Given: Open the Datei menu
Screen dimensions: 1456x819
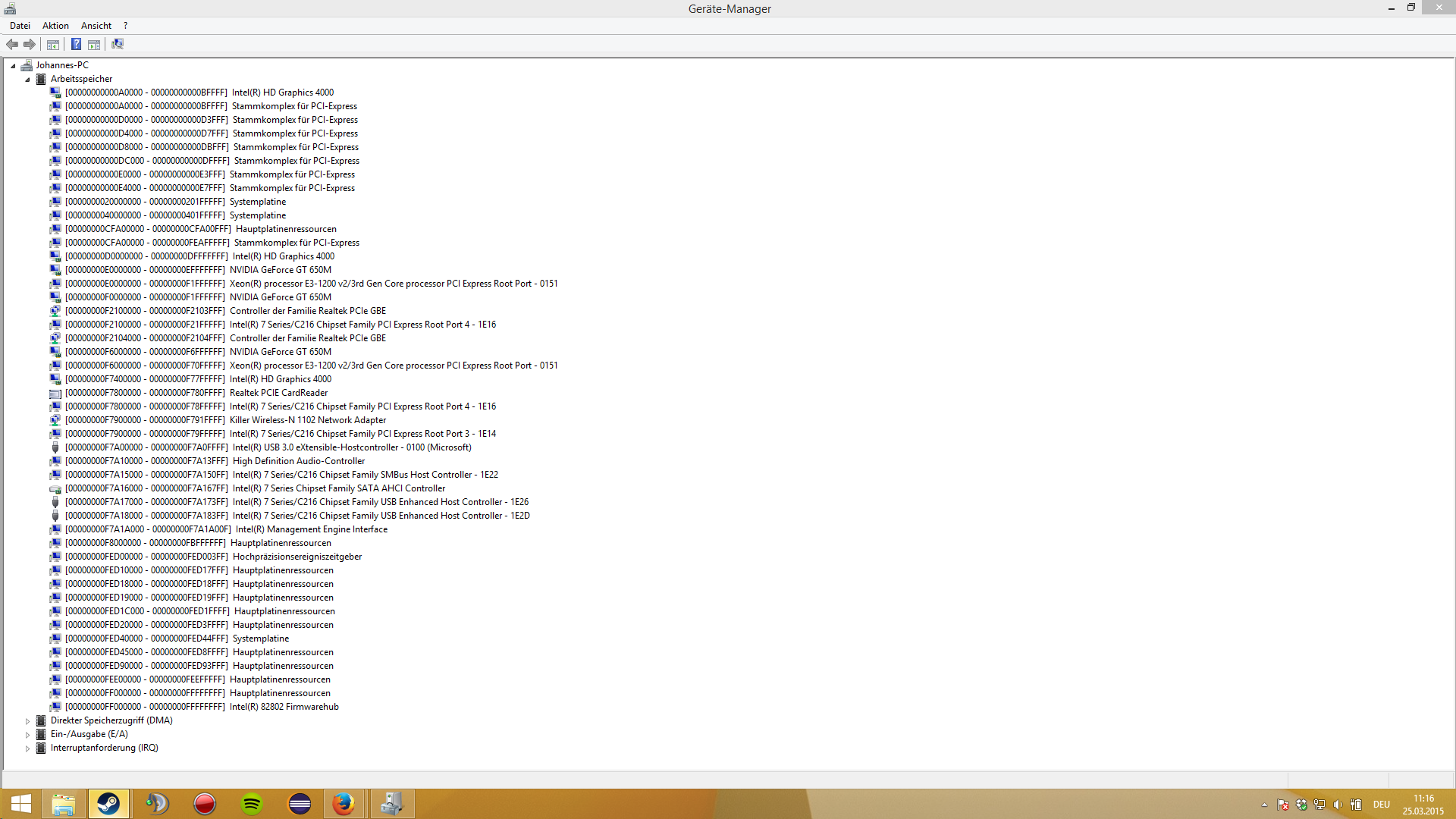Looking at the screenshot, I should (20, 26).
